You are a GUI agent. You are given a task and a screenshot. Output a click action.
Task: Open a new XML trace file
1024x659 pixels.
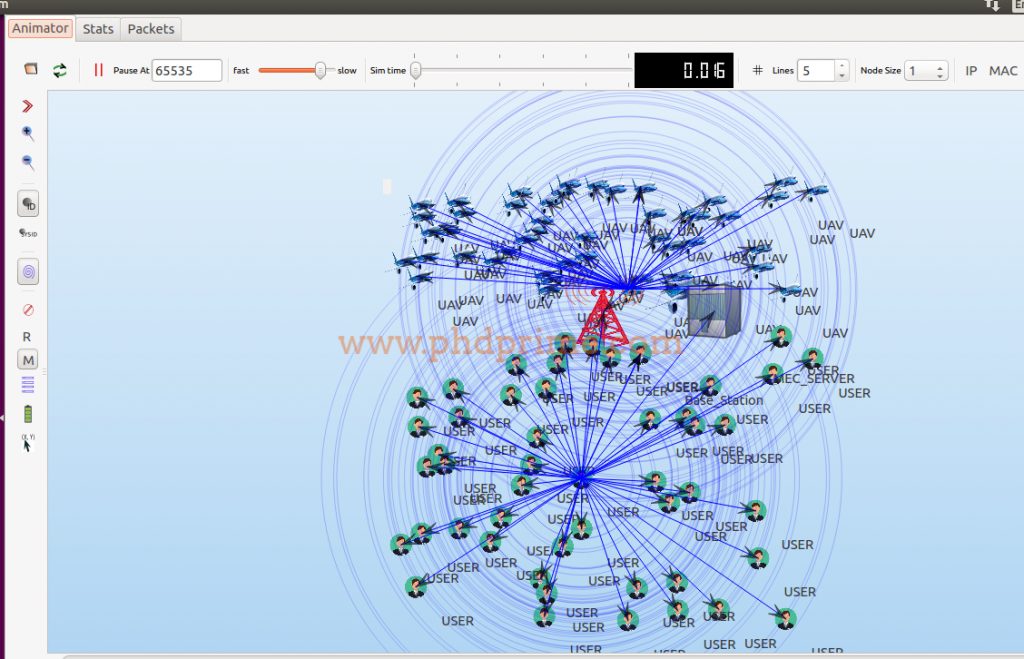coord(29,68)
